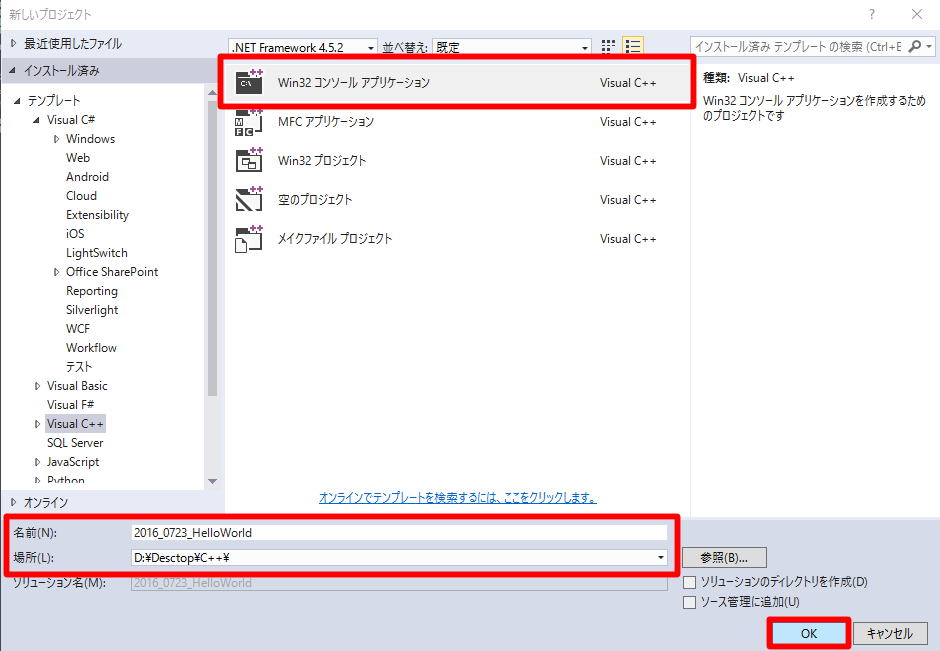Screen dimensions: 940x651
Task: Open the help question mark button
Action: tap(872, 14)
